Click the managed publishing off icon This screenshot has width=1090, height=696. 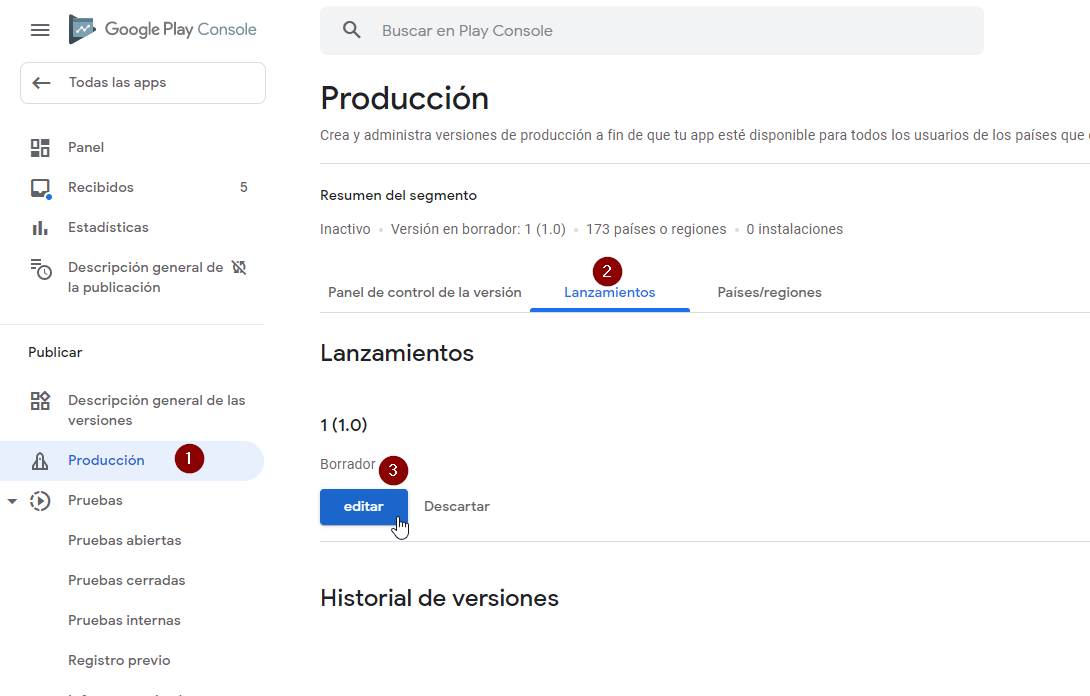point(239,268)
